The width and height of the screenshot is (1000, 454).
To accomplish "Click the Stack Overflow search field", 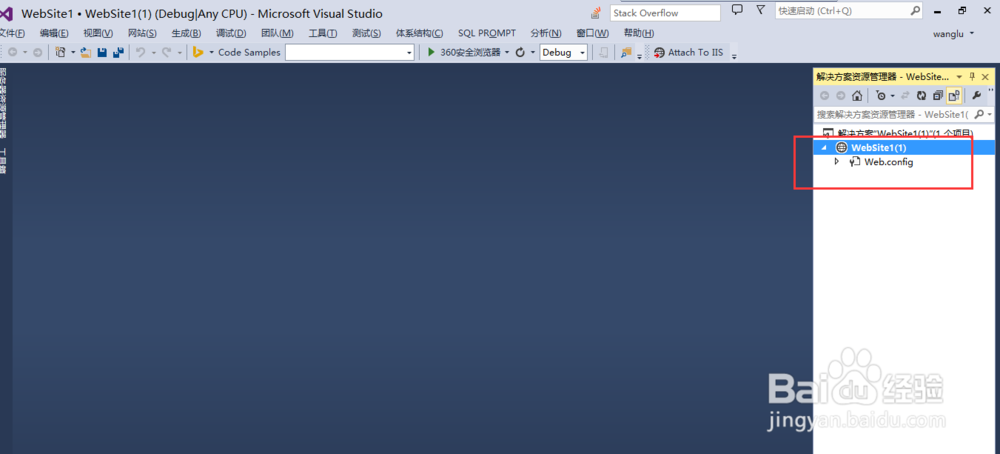I will 665,13.
